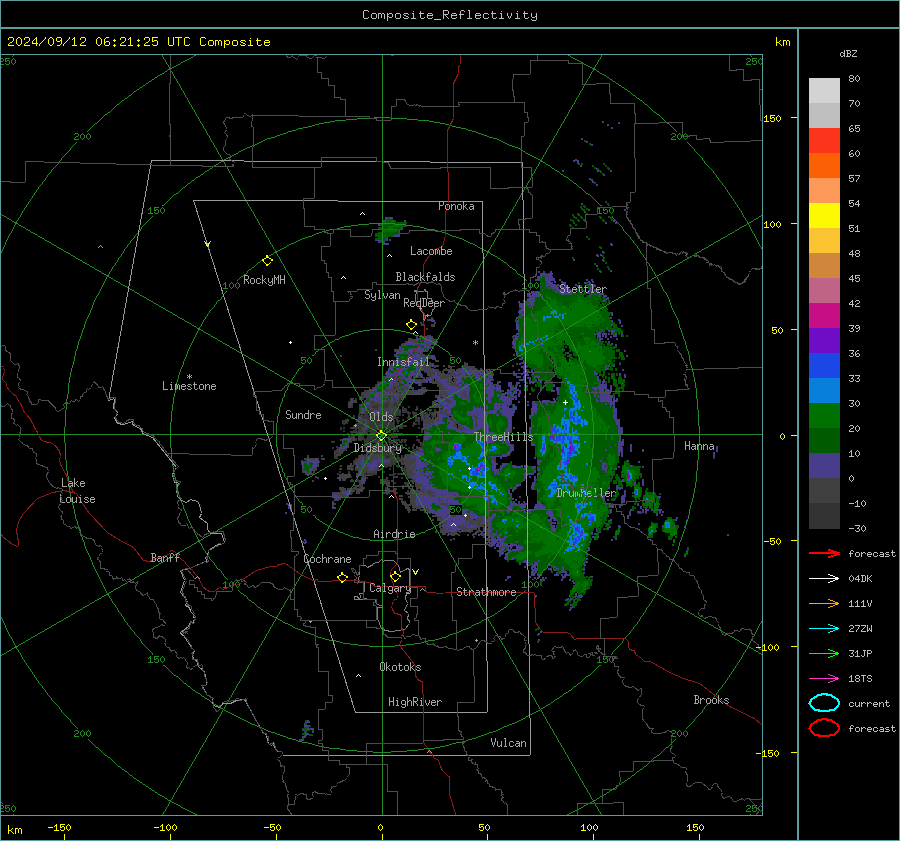The width and height of the screenshot is (900, 841).
Task: Click the light gray swatch between 80 and 70
Action: (824, 91)
